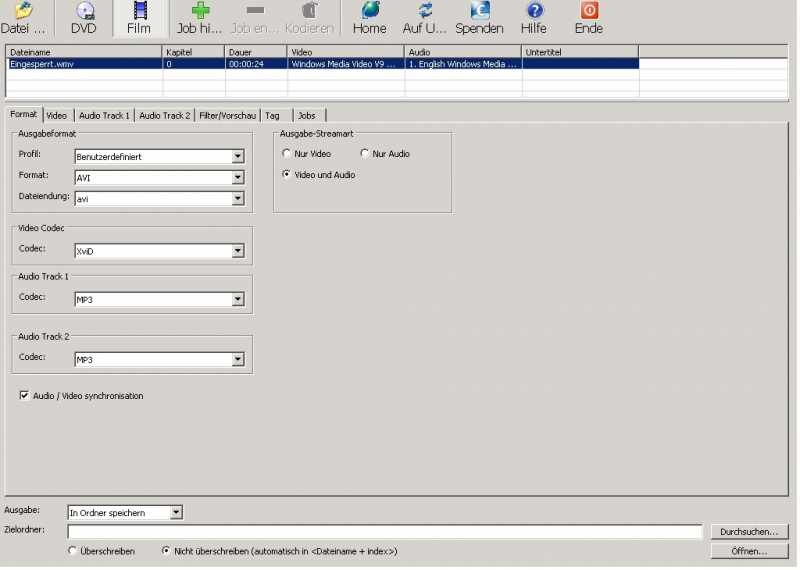Expand the Profil dropdown

click(238, 156)
